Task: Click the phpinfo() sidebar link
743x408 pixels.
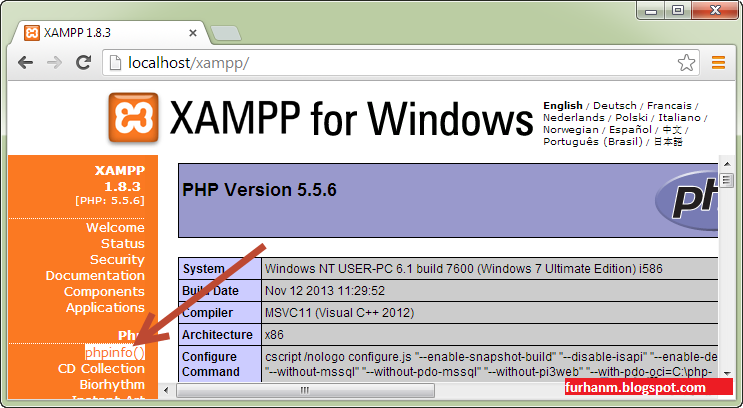Action: coord(115,353)
